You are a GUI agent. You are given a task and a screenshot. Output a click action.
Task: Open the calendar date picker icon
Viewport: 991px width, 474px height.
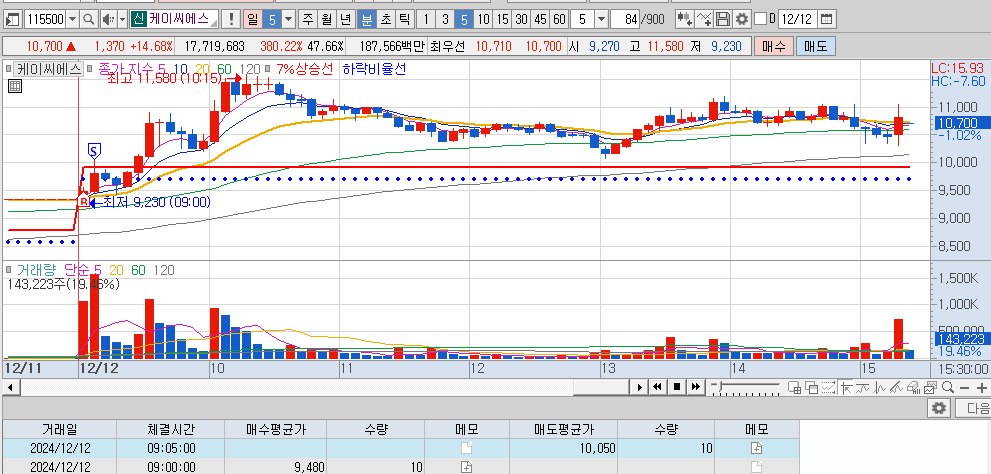click(x=826, y=19)
